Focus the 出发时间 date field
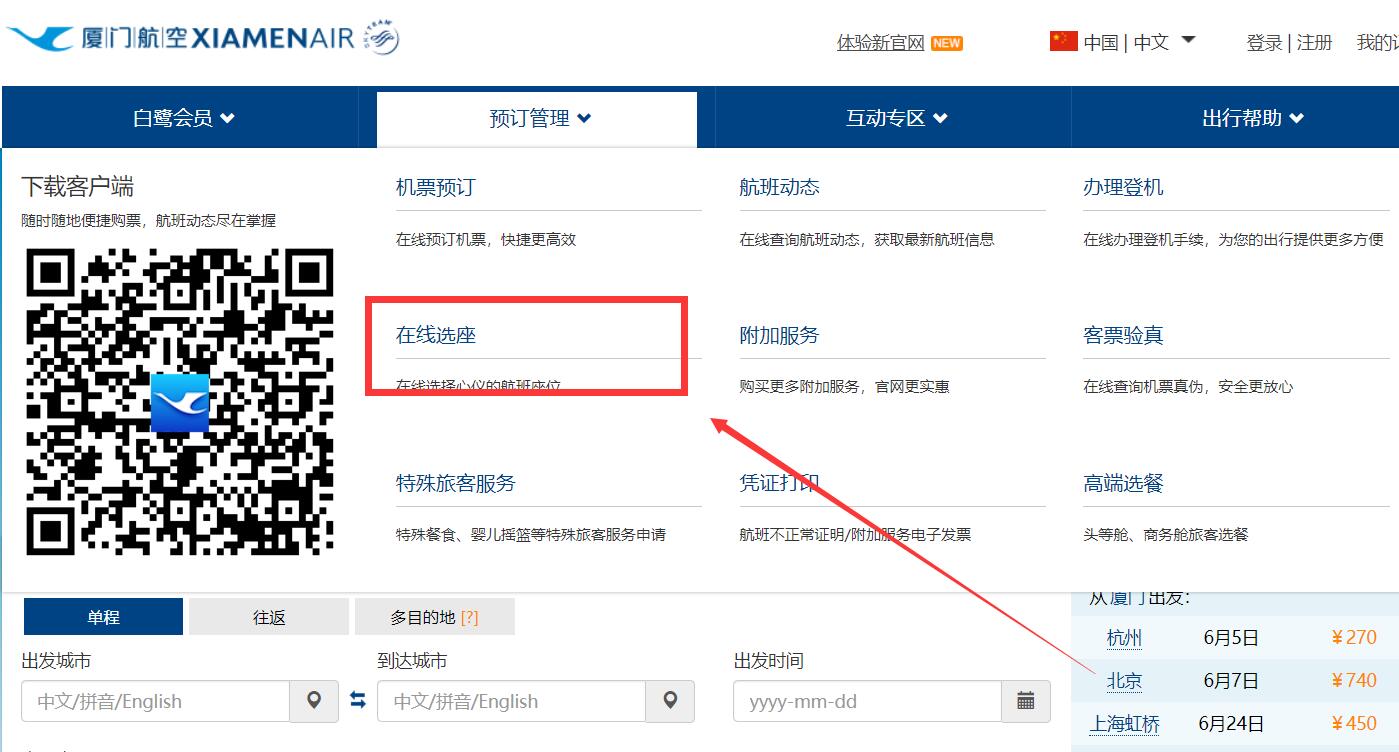1399x752 pixels. pos(867,701)
